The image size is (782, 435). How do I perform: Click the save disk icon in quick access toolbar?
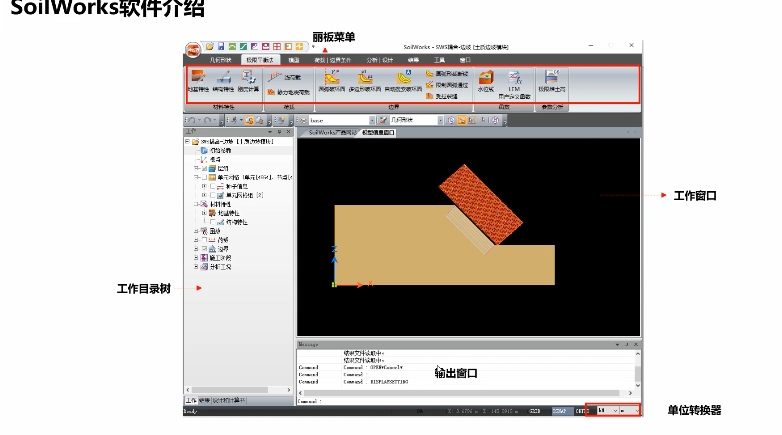[221, 46]
